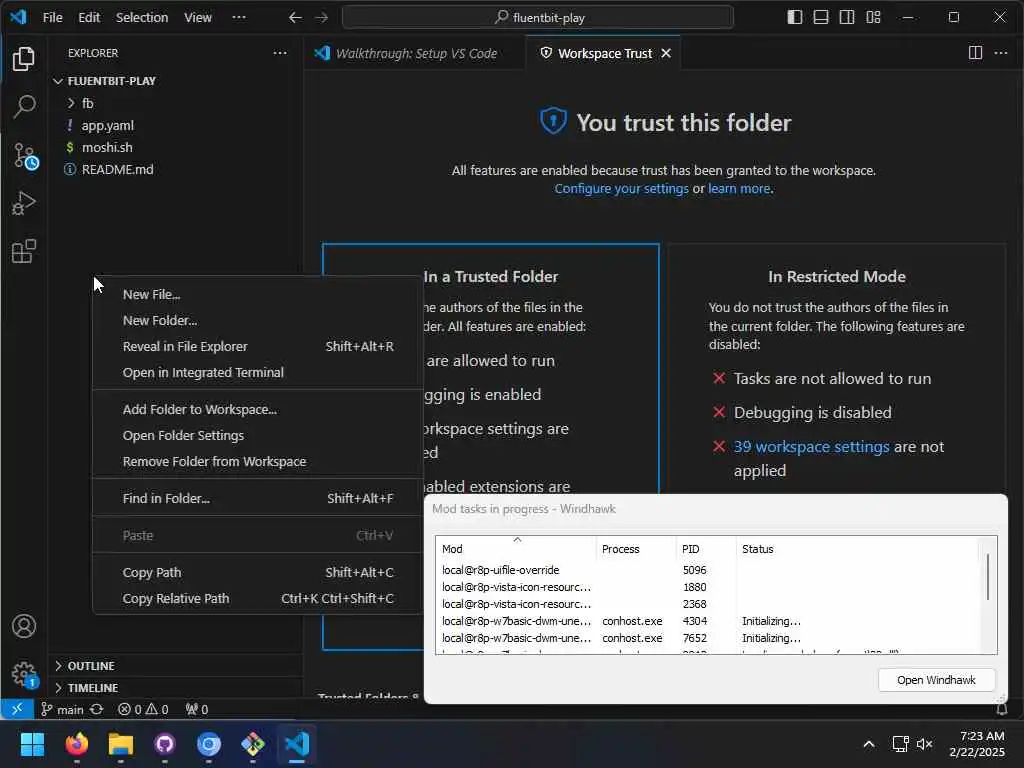The image size is (1024, 768).
Task: Go back with the left arrow
Action: tap(295, 18)
